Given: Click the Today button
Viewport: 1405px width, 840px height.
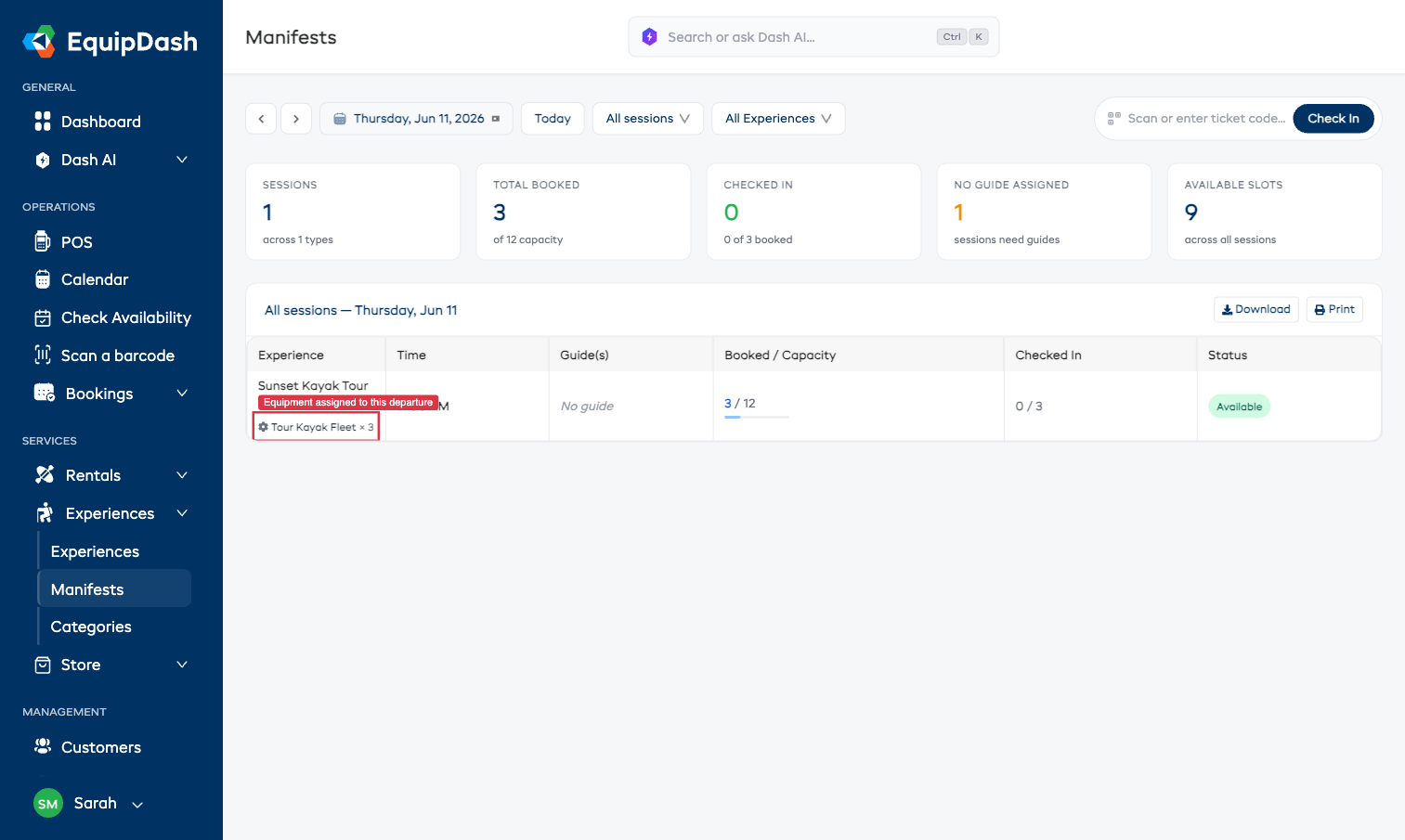Looking at the screenshot, I should (553, 119).
